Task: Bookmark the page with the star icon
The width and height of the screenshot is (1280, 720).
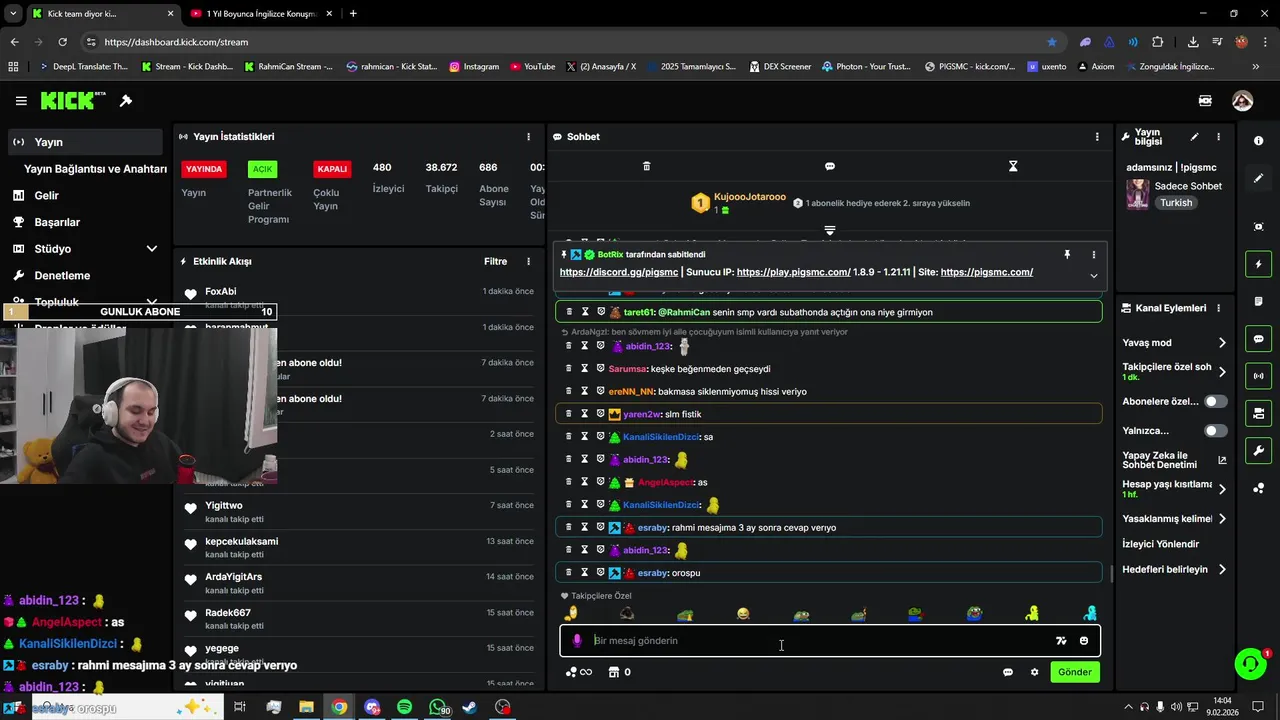Action: pyautogui.click(x=1051, y=42)
